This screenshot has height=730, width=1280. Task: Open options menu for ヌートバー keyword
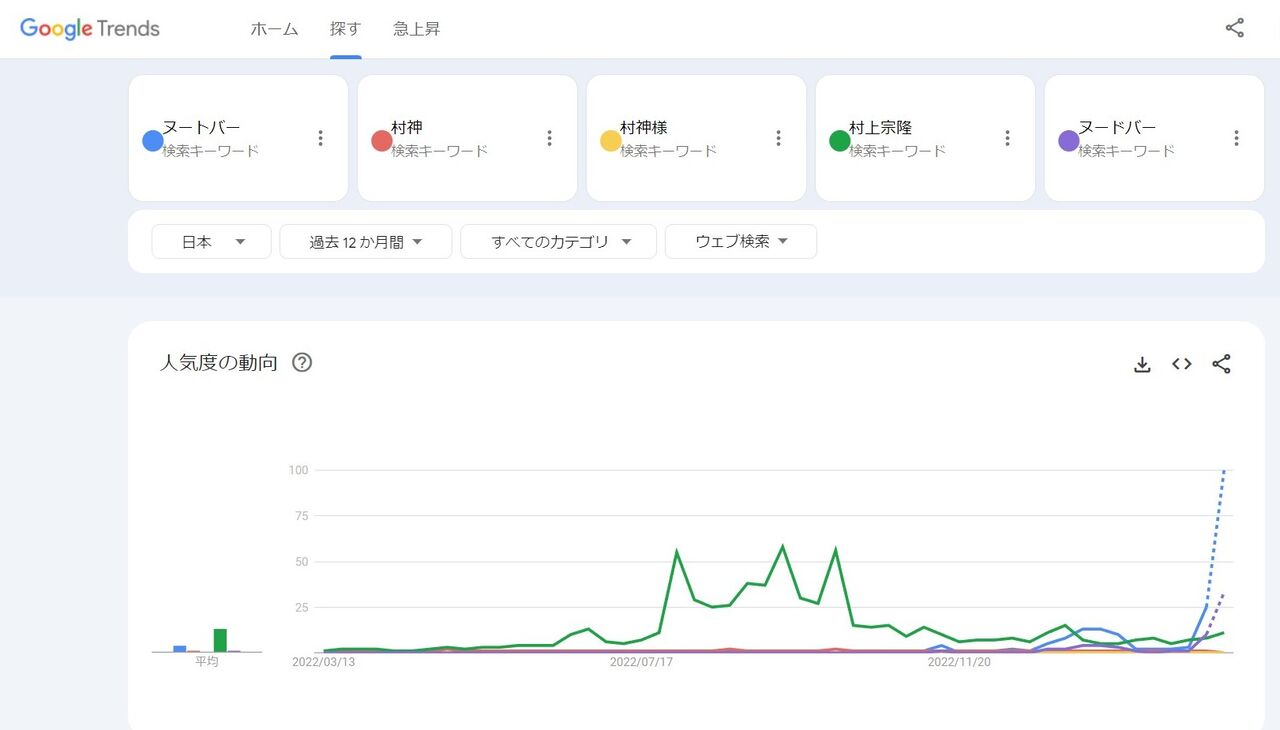pos(320,139)
